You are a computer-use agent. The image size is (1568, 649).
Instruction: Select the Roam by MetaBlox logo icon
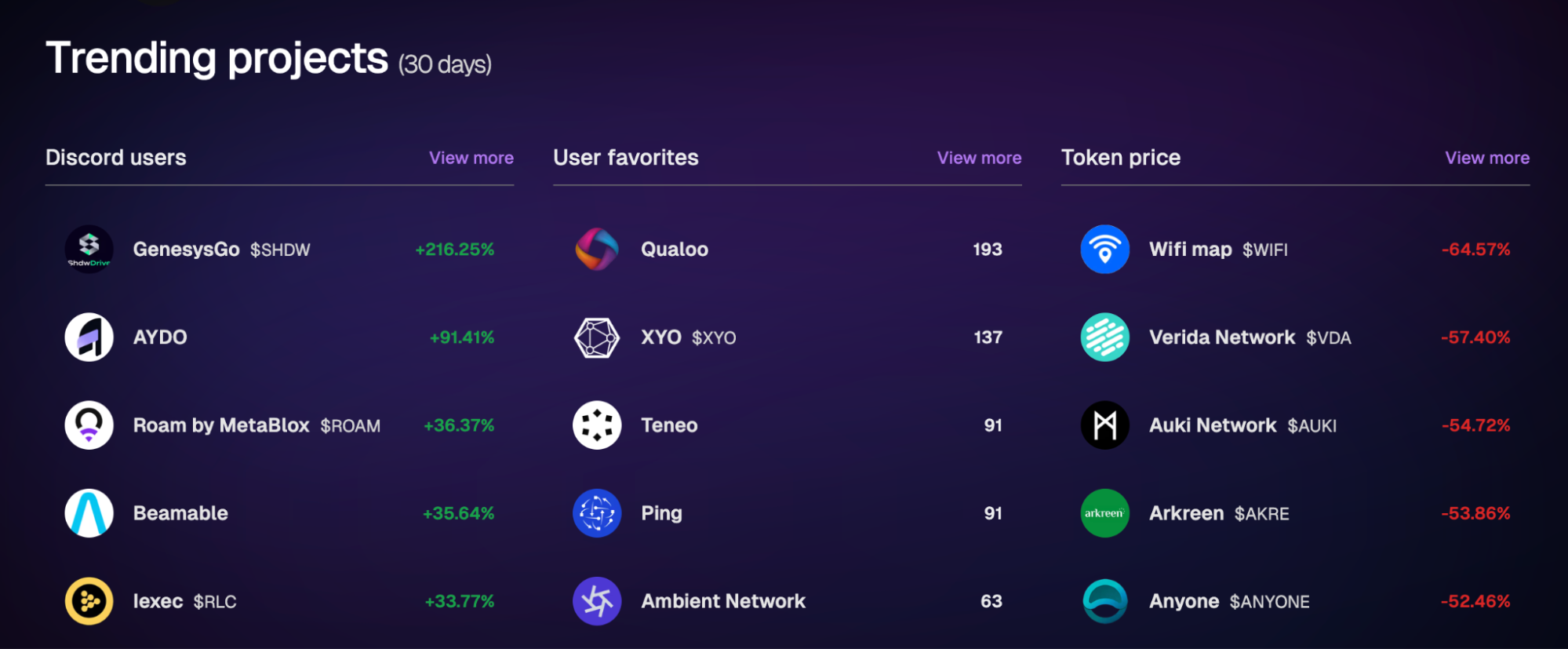pyautogui.click(x=89, y=425)
